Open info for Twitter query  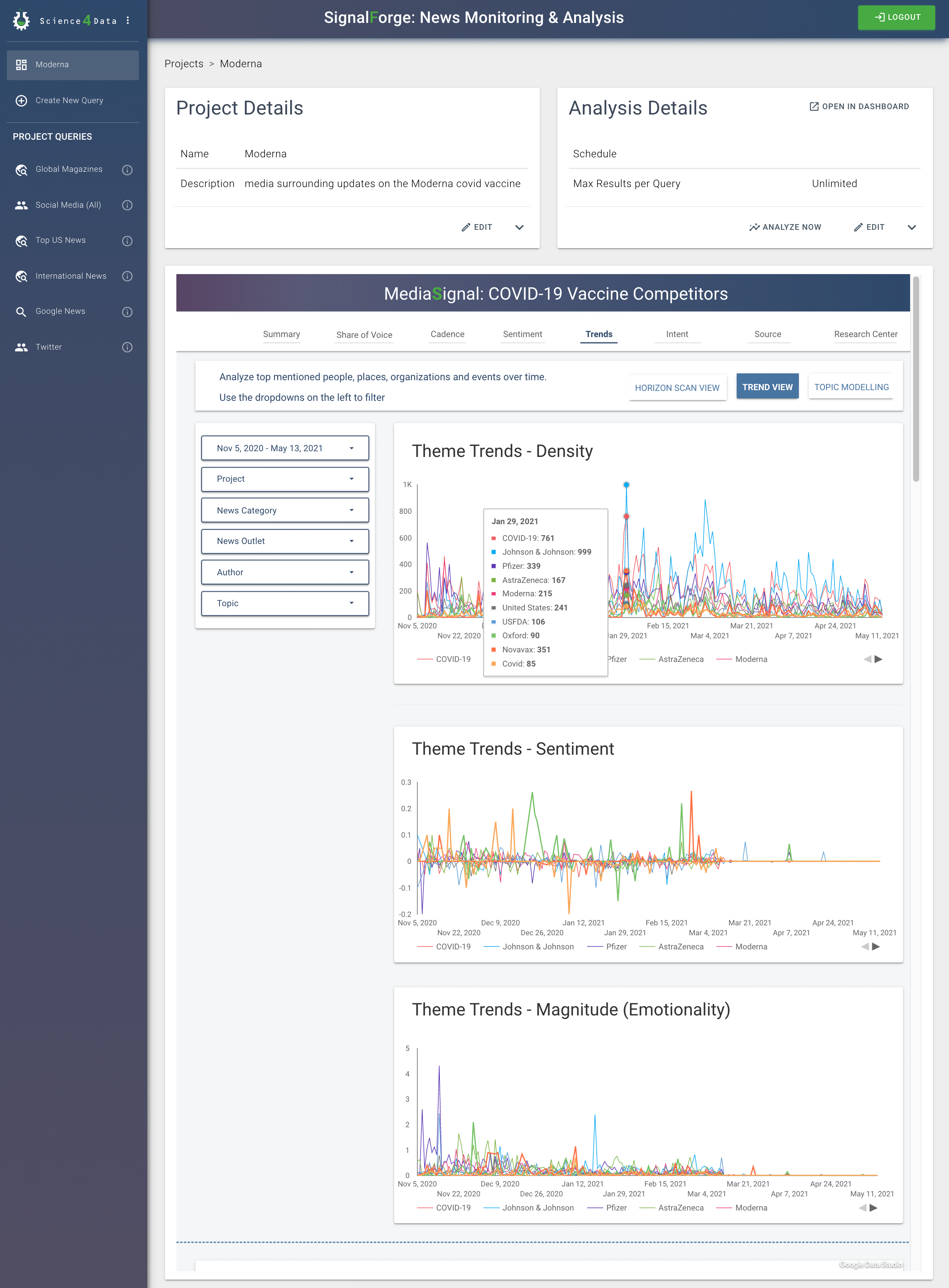[128, 347]
